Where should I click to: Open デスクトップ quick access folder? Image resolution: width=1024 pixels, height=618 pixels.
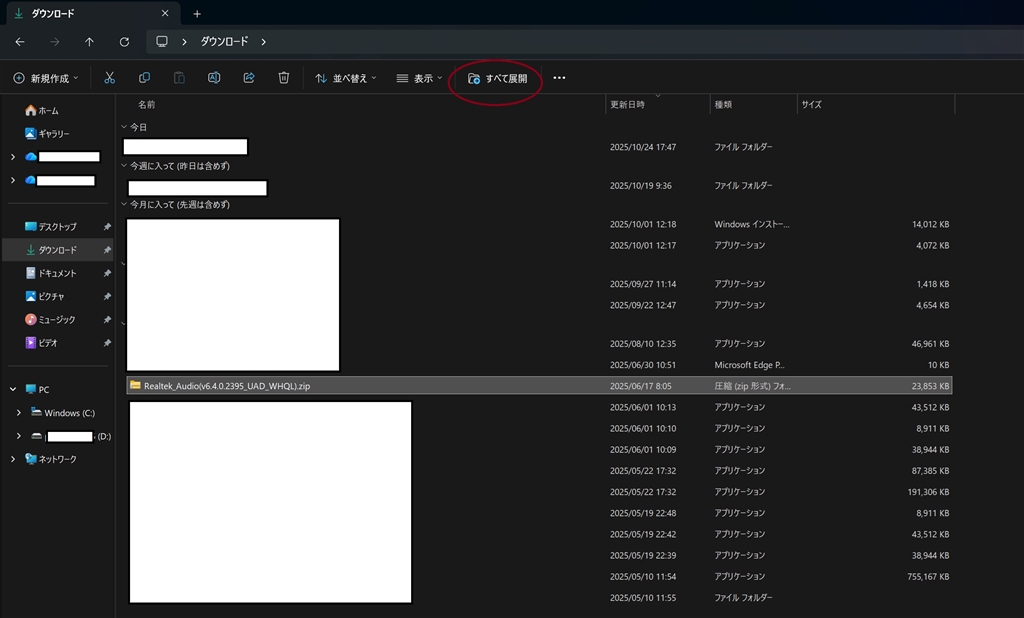pos(51,227)
